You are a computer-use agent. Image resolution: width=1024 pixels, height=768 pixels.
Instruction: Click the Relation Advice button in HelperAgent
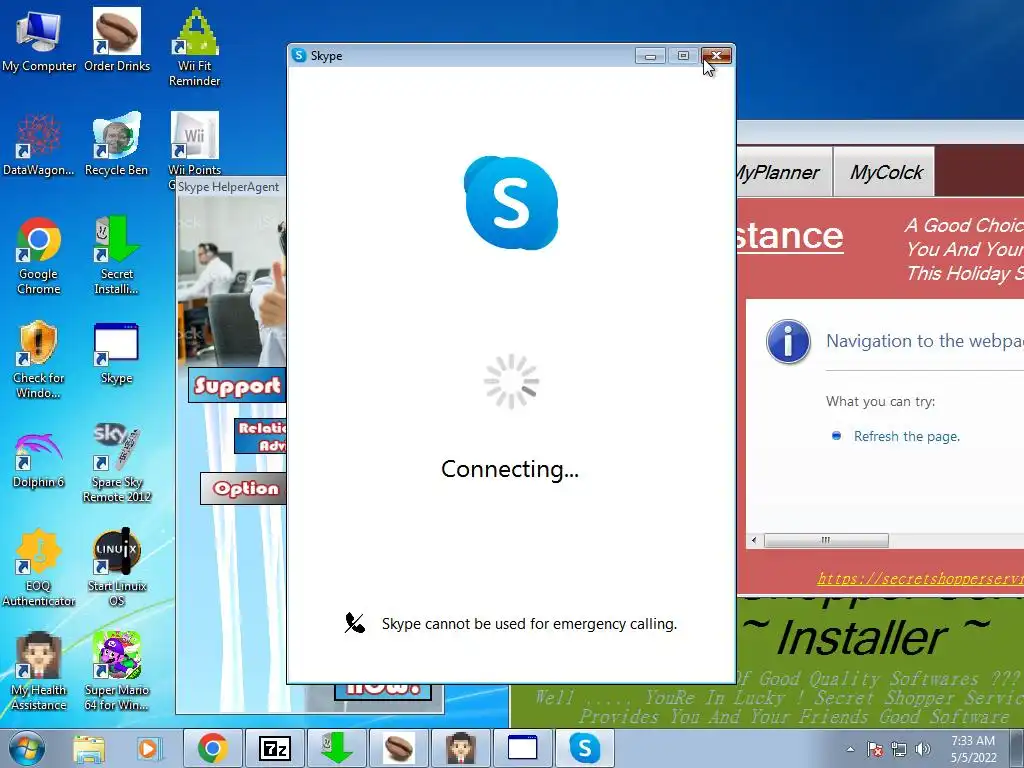tap(261, 436)
